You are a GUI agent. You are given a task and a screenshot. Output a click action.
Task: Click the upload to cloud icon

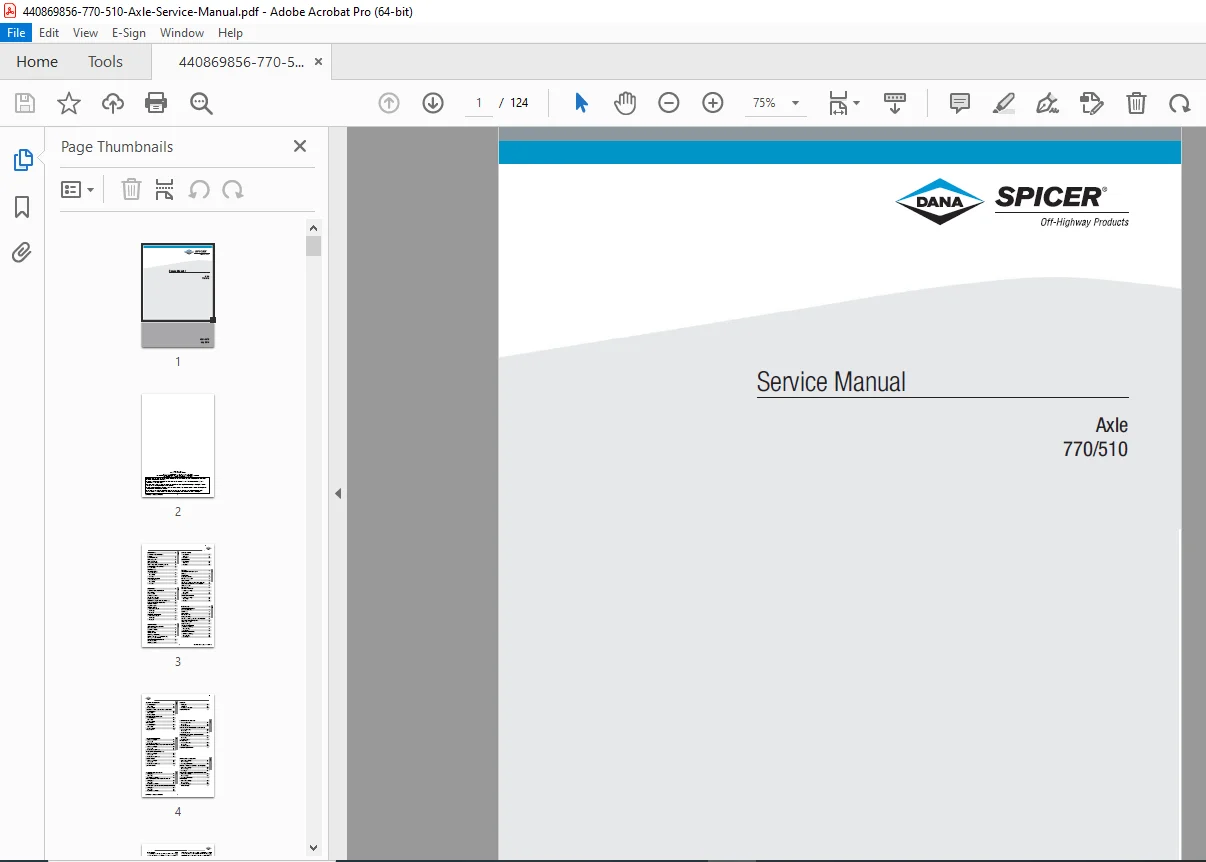[113, 103]
